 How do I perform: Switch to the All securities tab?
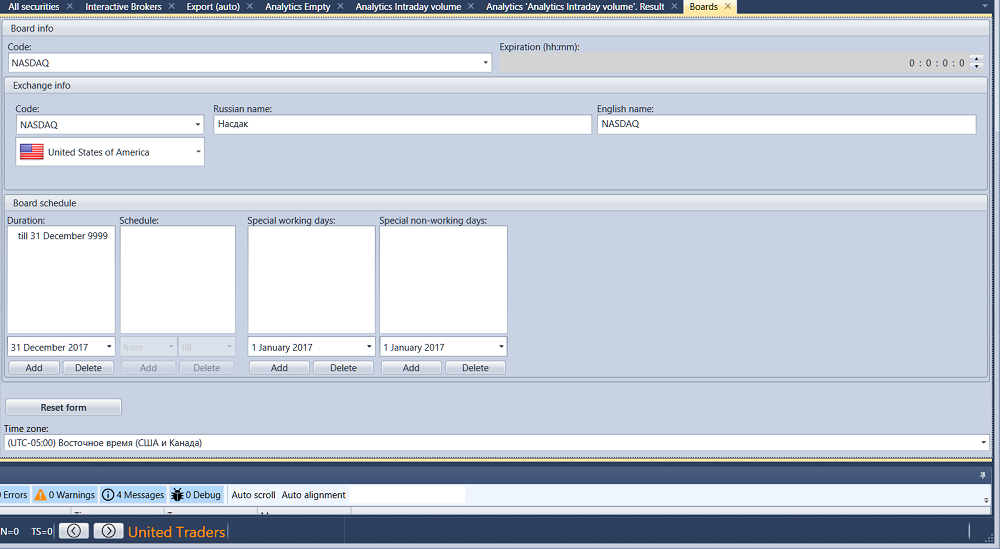[x=34, y=6]
